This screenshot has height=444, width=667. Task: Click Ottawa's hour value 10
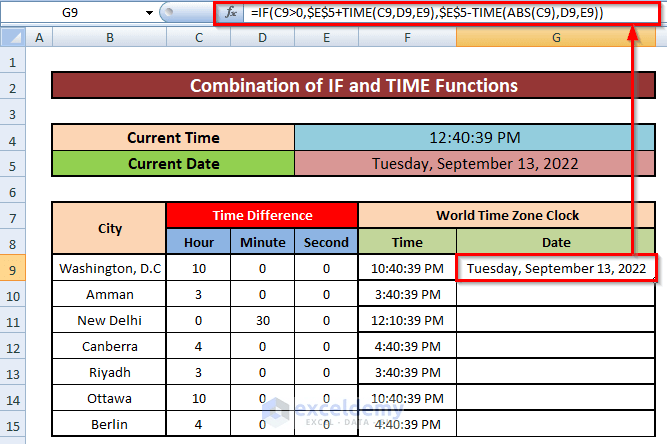199,398
